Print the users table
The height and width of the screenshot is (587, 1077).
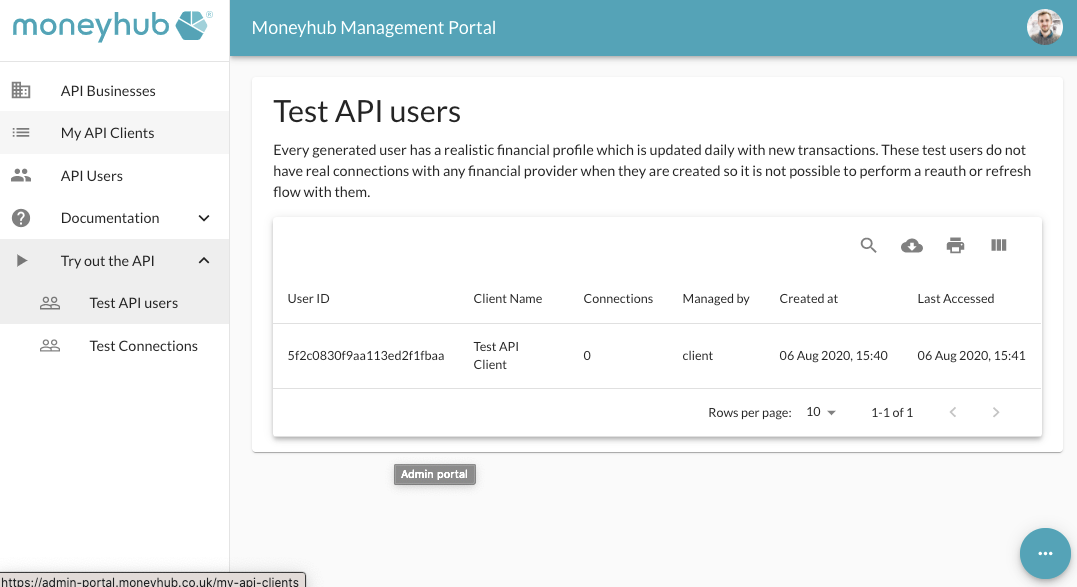click(x=955, y=245)
